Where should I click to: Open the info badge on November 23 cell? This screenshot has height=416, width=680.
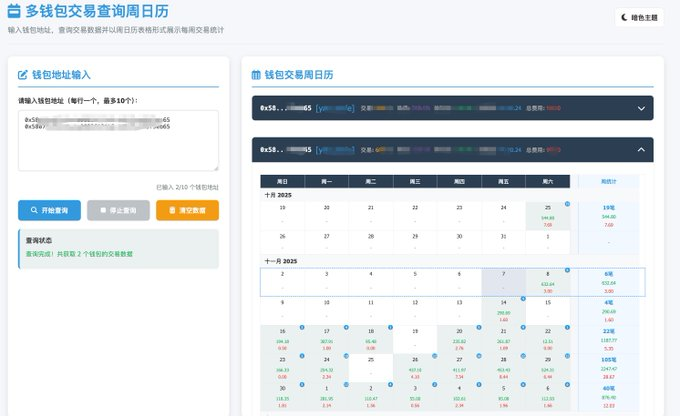302,356
